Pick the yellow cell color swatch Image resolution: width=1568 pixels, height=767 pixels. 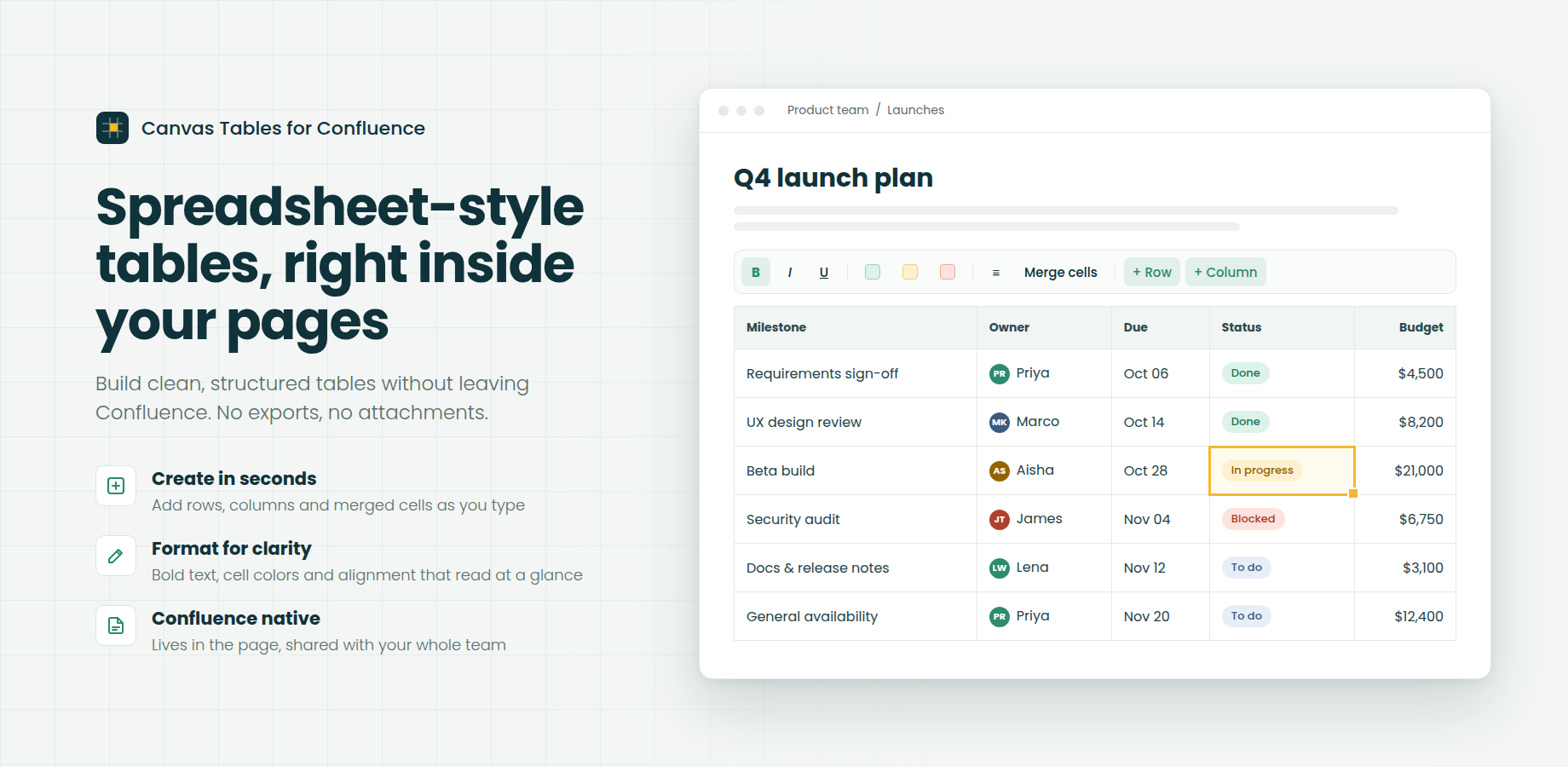(910, 272)
